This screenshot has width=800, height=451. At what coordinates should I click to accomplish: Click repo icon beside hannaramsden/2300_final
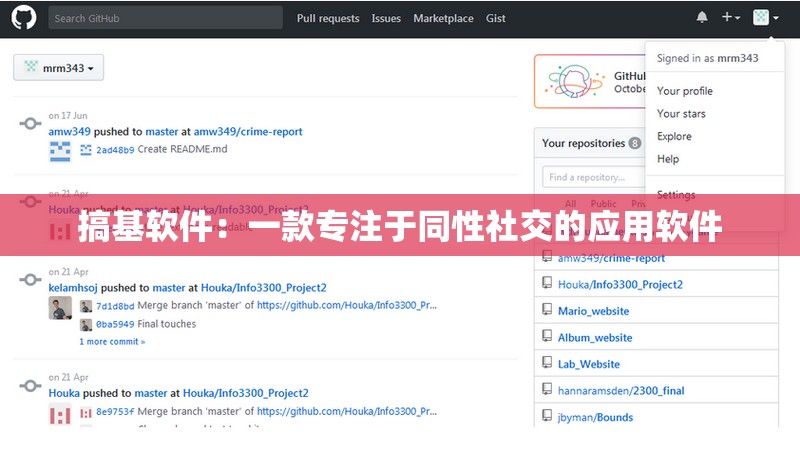pos(547,389)
